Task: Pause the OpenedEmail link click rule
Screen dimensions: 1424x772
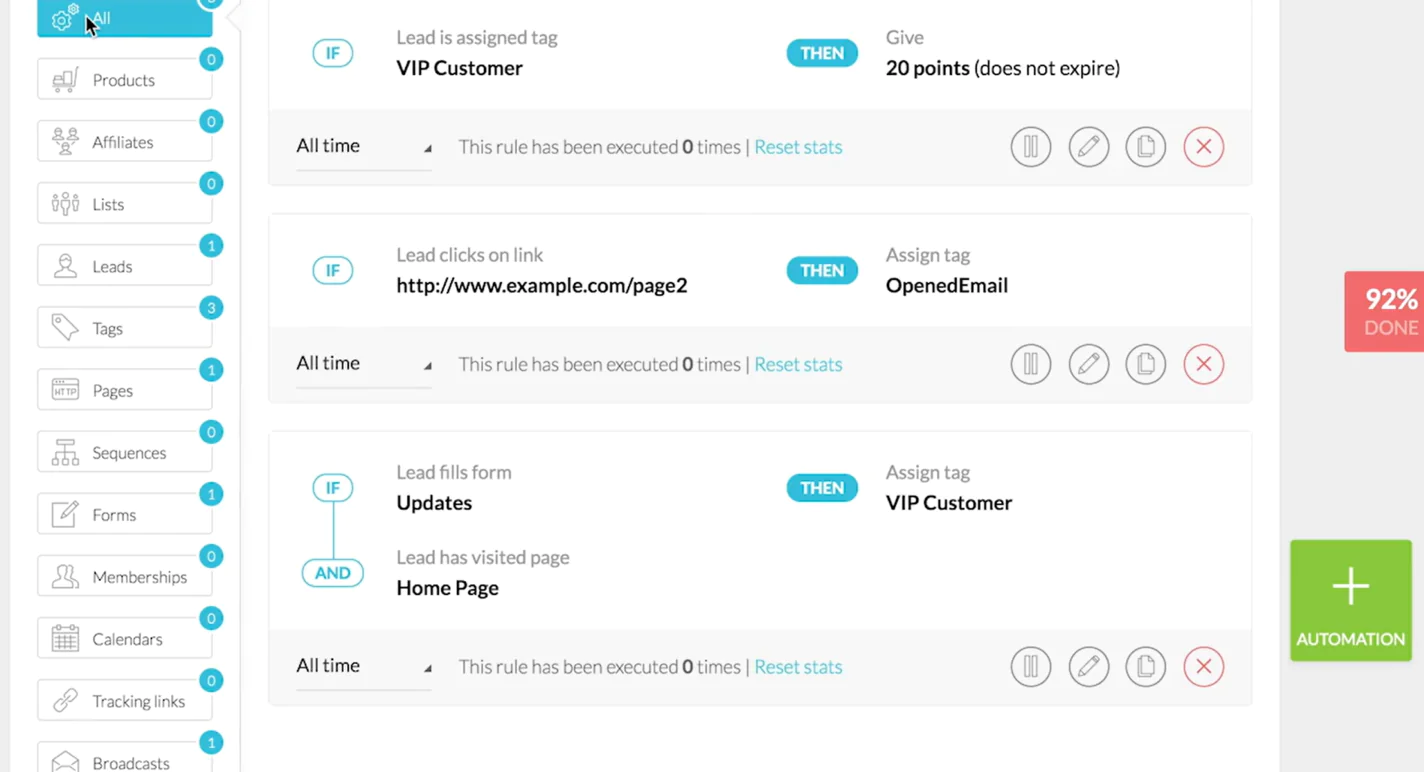Action: [x=1030, y=364]
